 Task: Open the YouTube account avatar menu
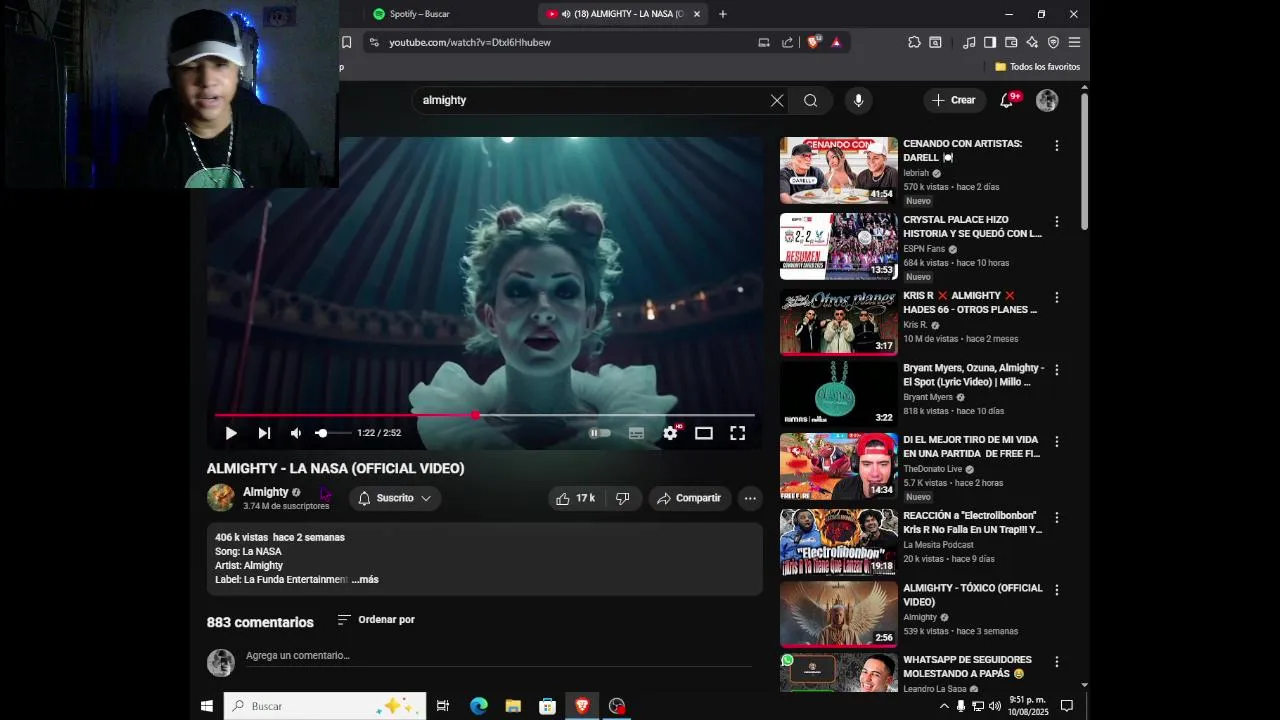coord(1047,100)
